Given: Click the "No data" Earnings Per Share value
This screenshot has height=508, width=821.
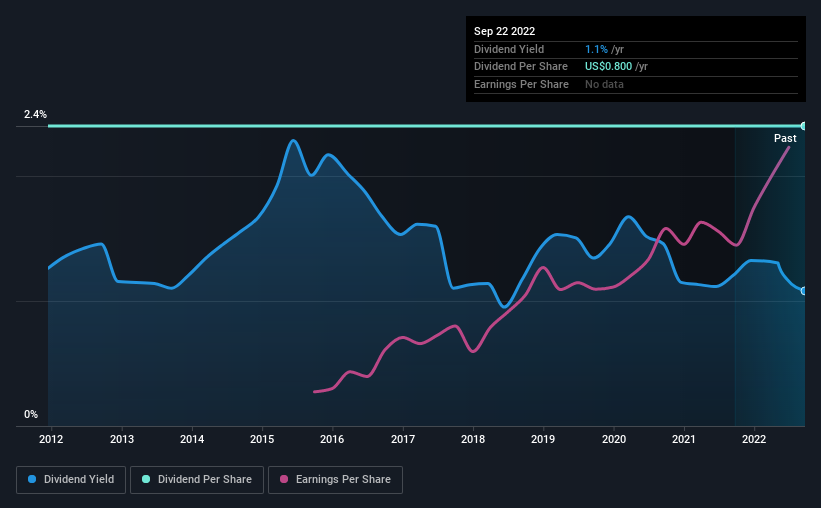Looking at the screenshot, I should point(604,84).
